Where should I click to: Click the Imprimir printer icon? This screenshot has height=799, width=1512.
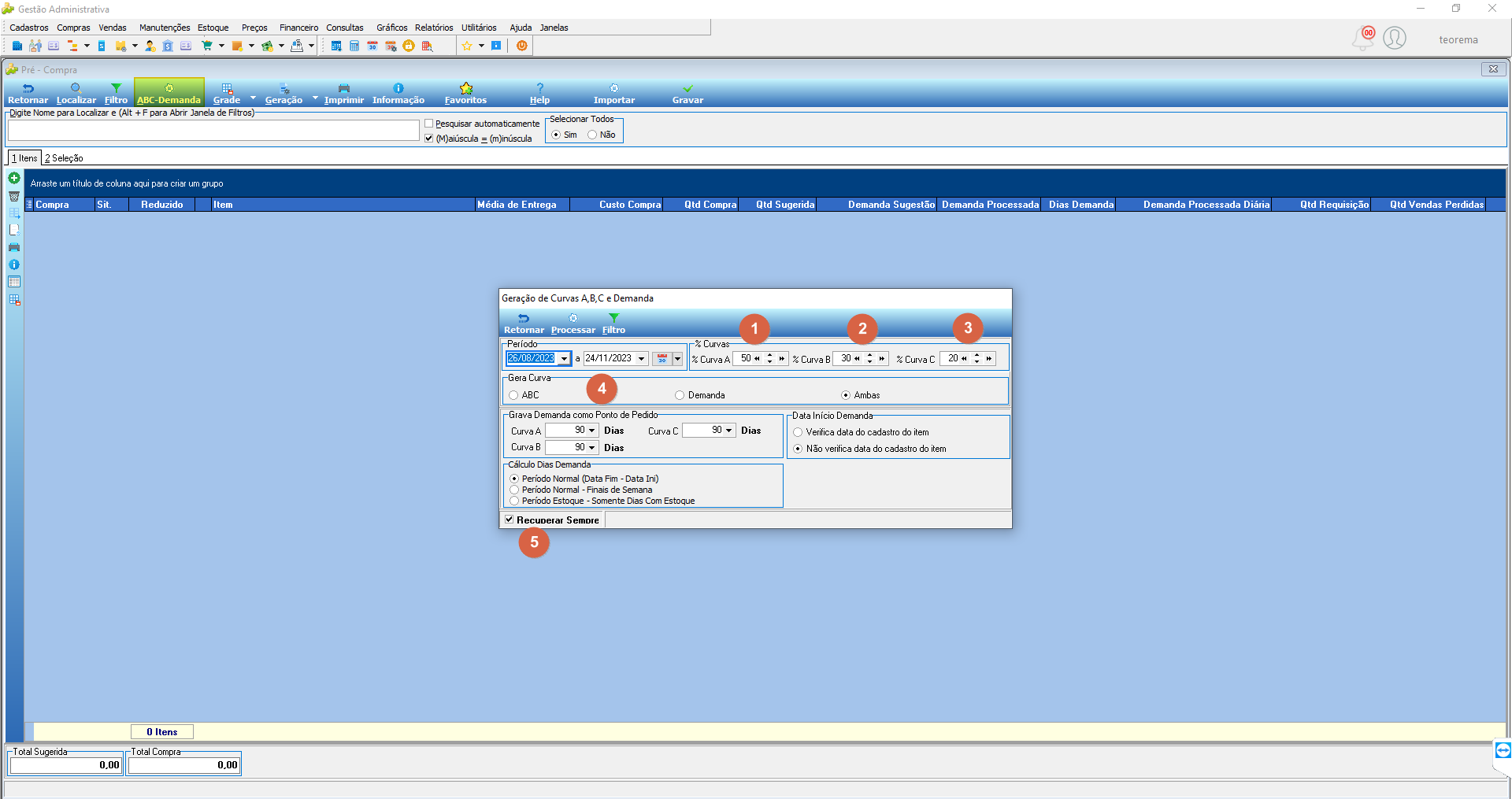tap(344, 88)
